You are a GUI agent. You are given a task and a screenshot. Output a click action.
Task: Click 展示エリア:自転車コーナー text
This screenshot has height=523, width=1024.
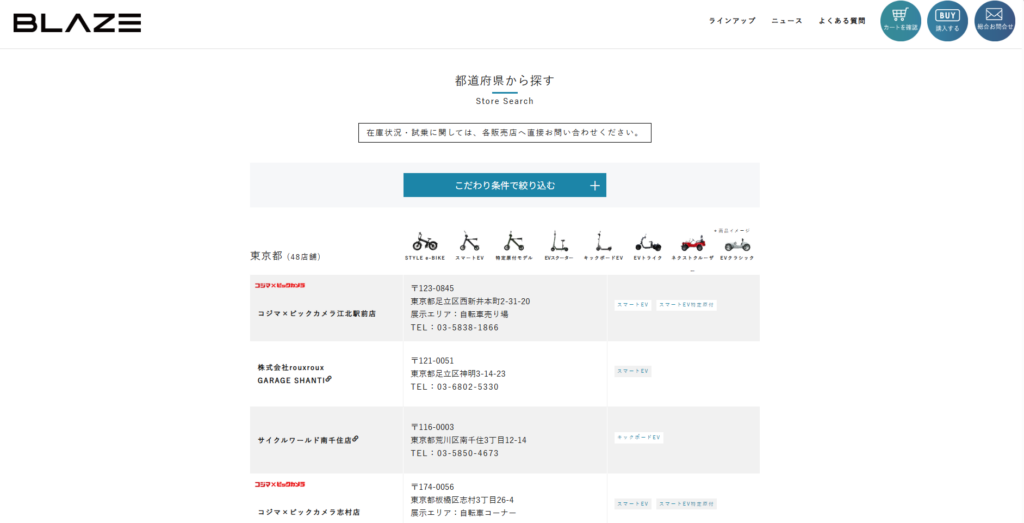(x=464, y=513)
